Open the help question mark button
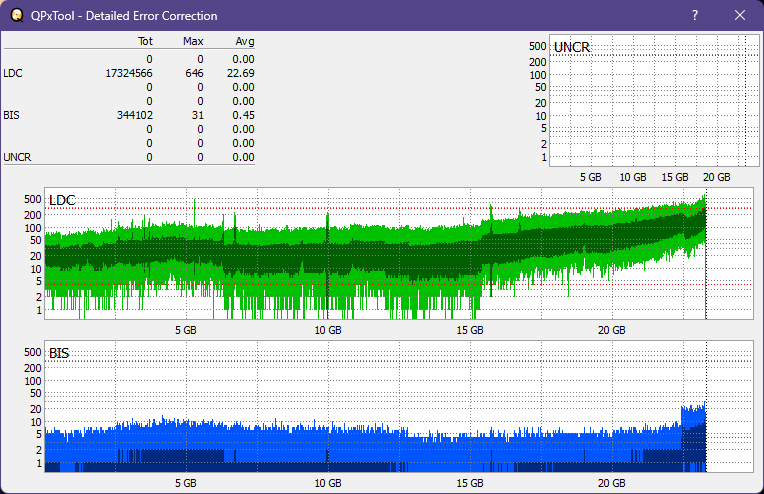 (695, 15)
